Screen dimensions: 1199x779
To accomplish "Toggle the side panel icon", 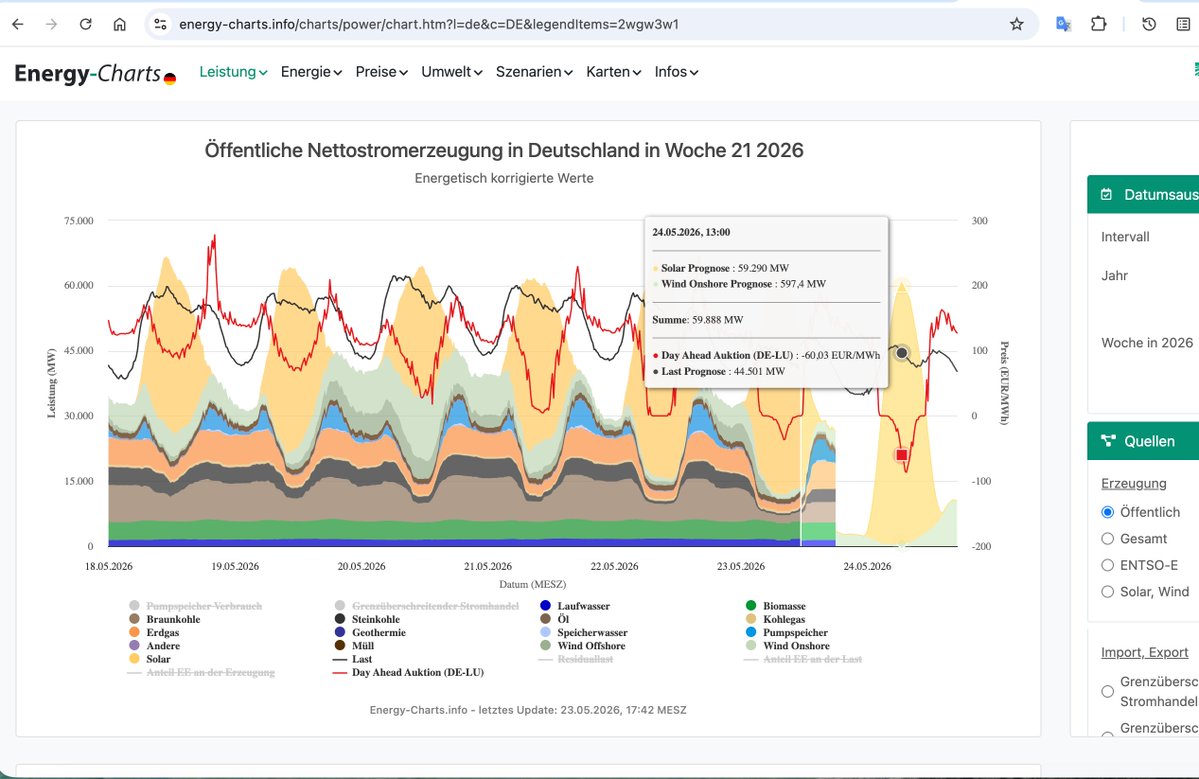I will 1183,24.
